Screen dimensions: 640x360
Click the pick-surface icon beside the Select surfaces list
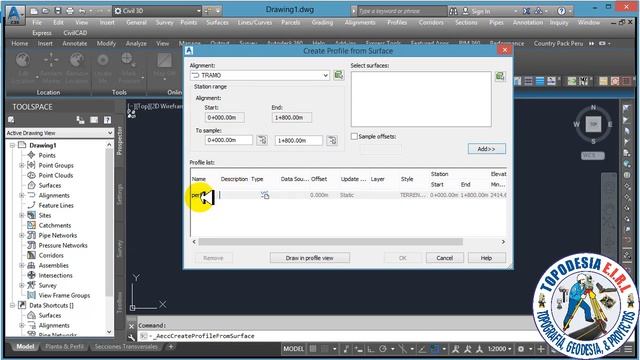click(500, 76)
